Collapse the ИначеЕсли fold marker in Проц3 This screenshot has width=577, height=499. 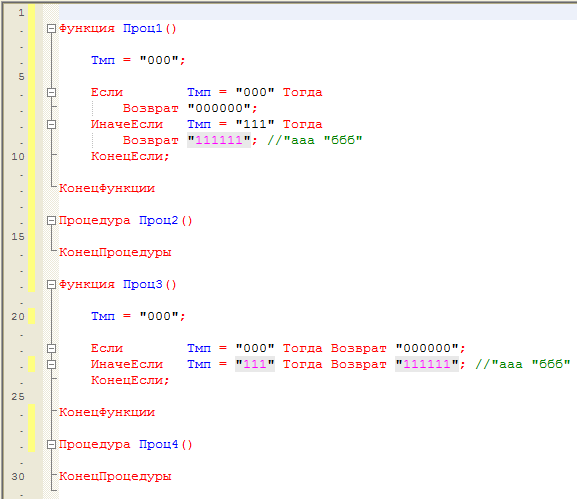[x=52, y=364]
